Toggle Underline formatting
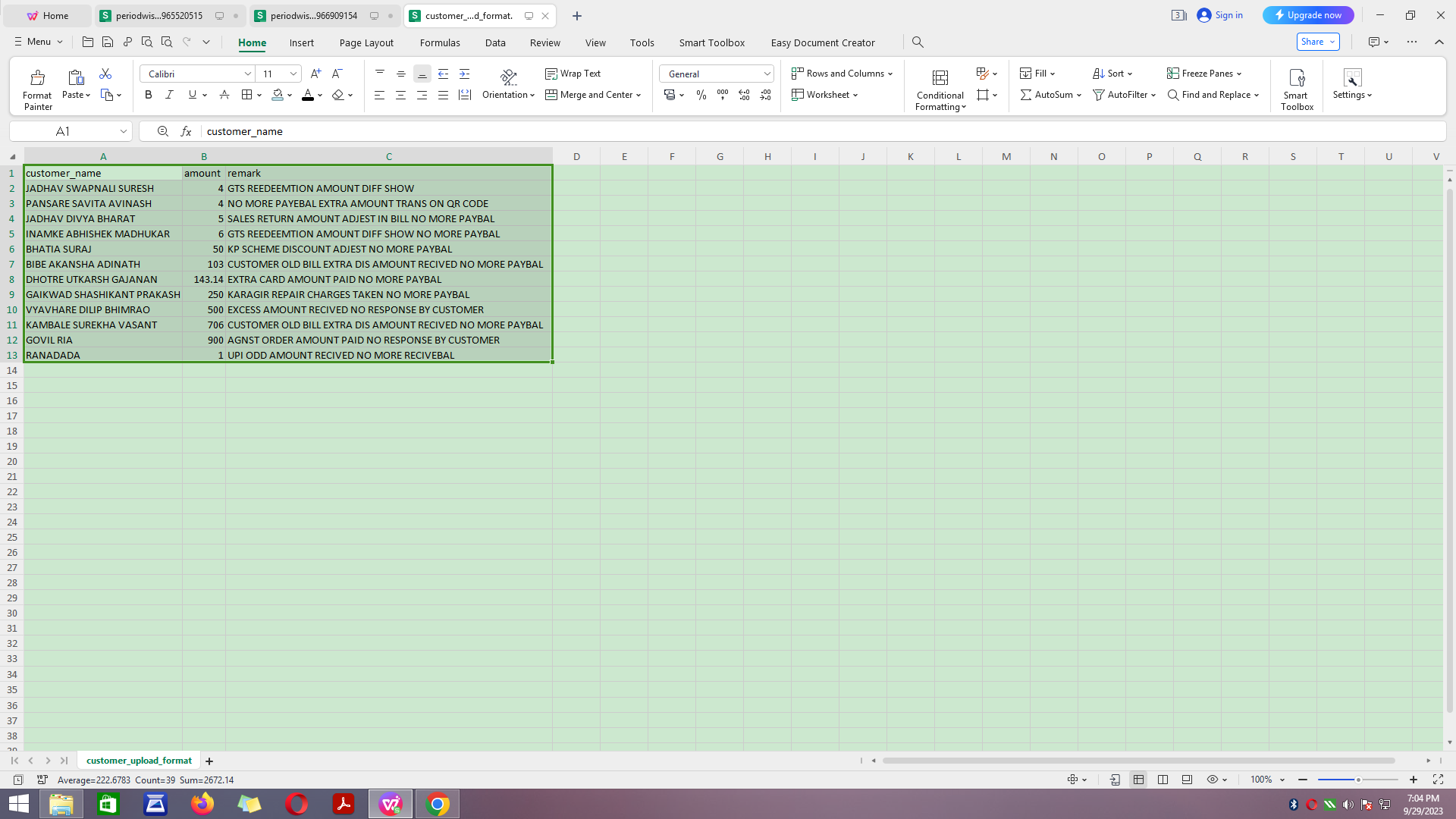The height and width of the screenshot is (819, 1456). (x=192, y=95)
